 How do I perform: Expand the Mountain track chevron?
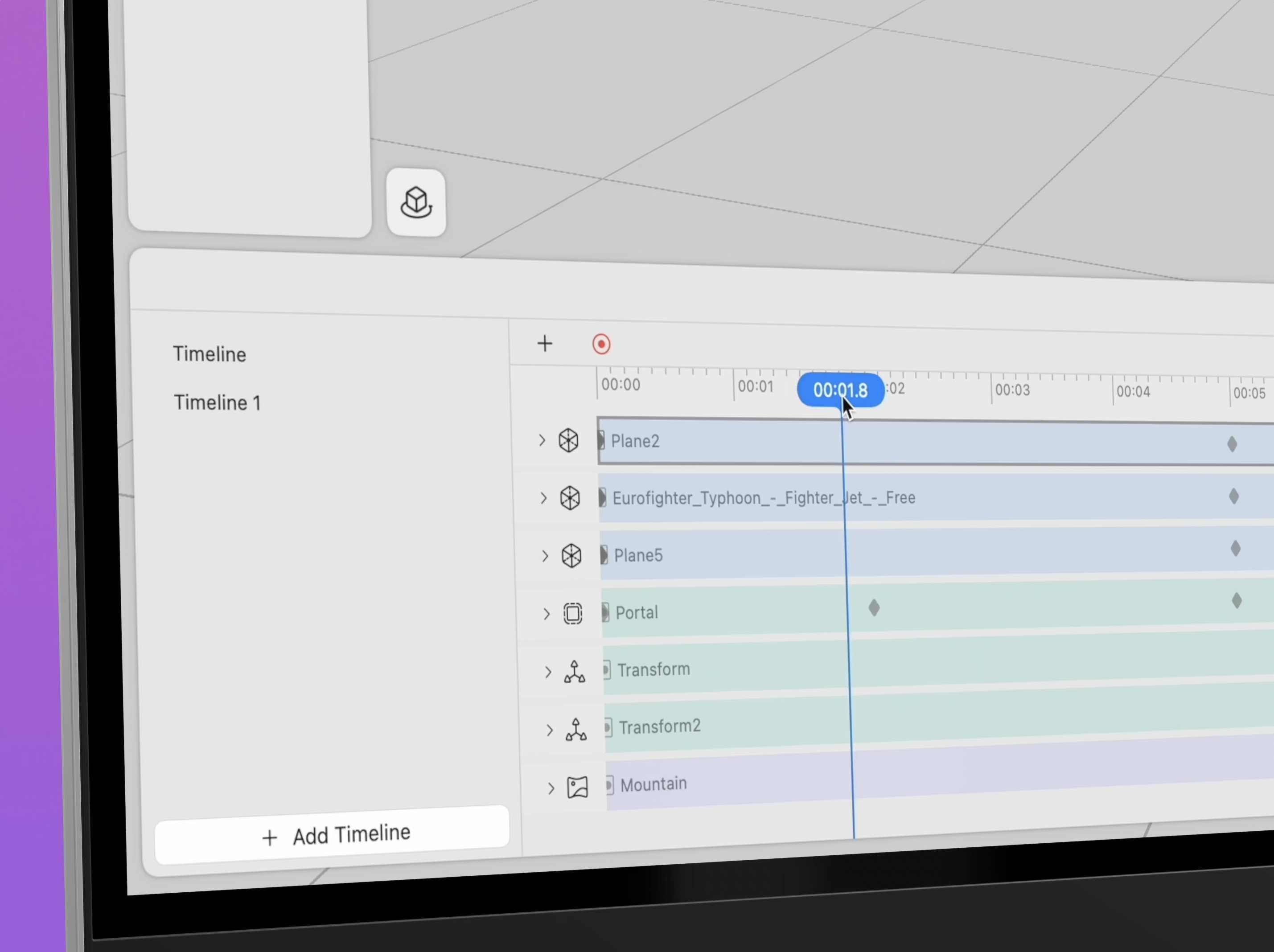(x=551, y=788)
